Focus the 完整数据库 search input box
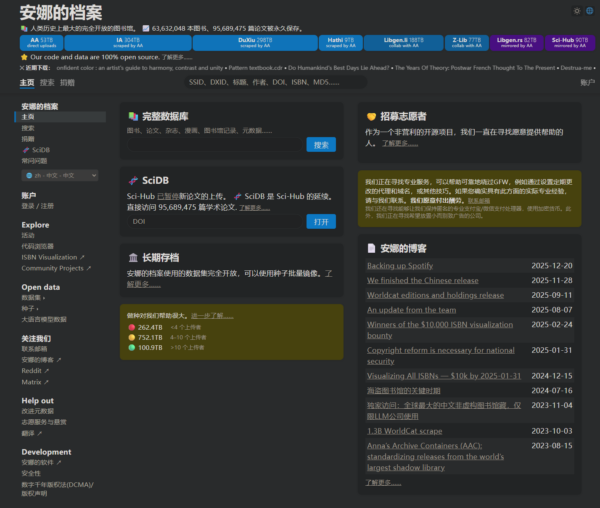The height and width of the screenshot is (508, 600). 215,145
